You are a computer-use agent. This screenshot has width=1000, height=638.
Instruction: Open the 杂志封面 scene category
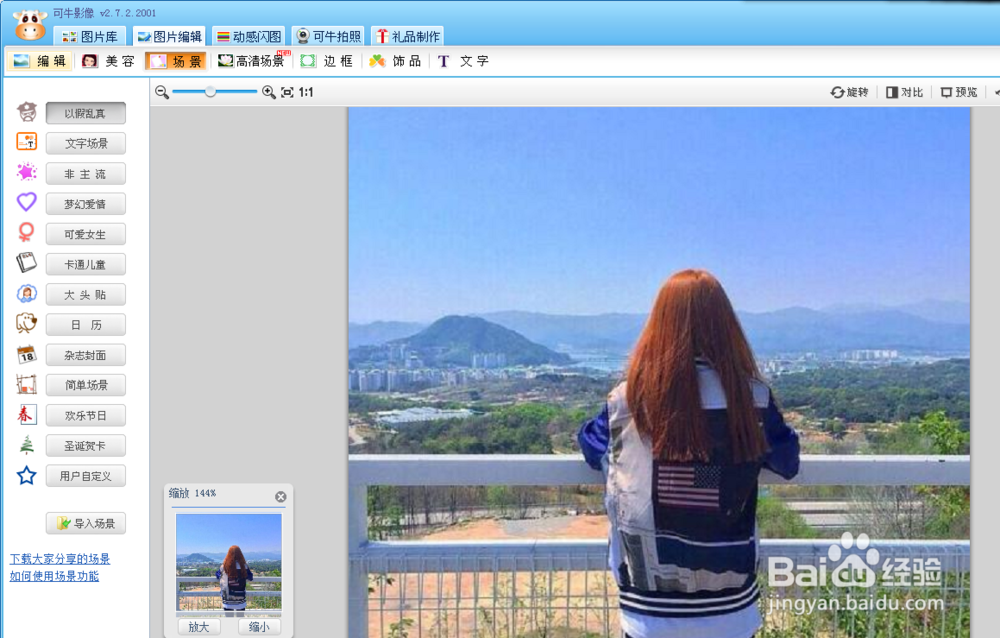click(86, 355)
